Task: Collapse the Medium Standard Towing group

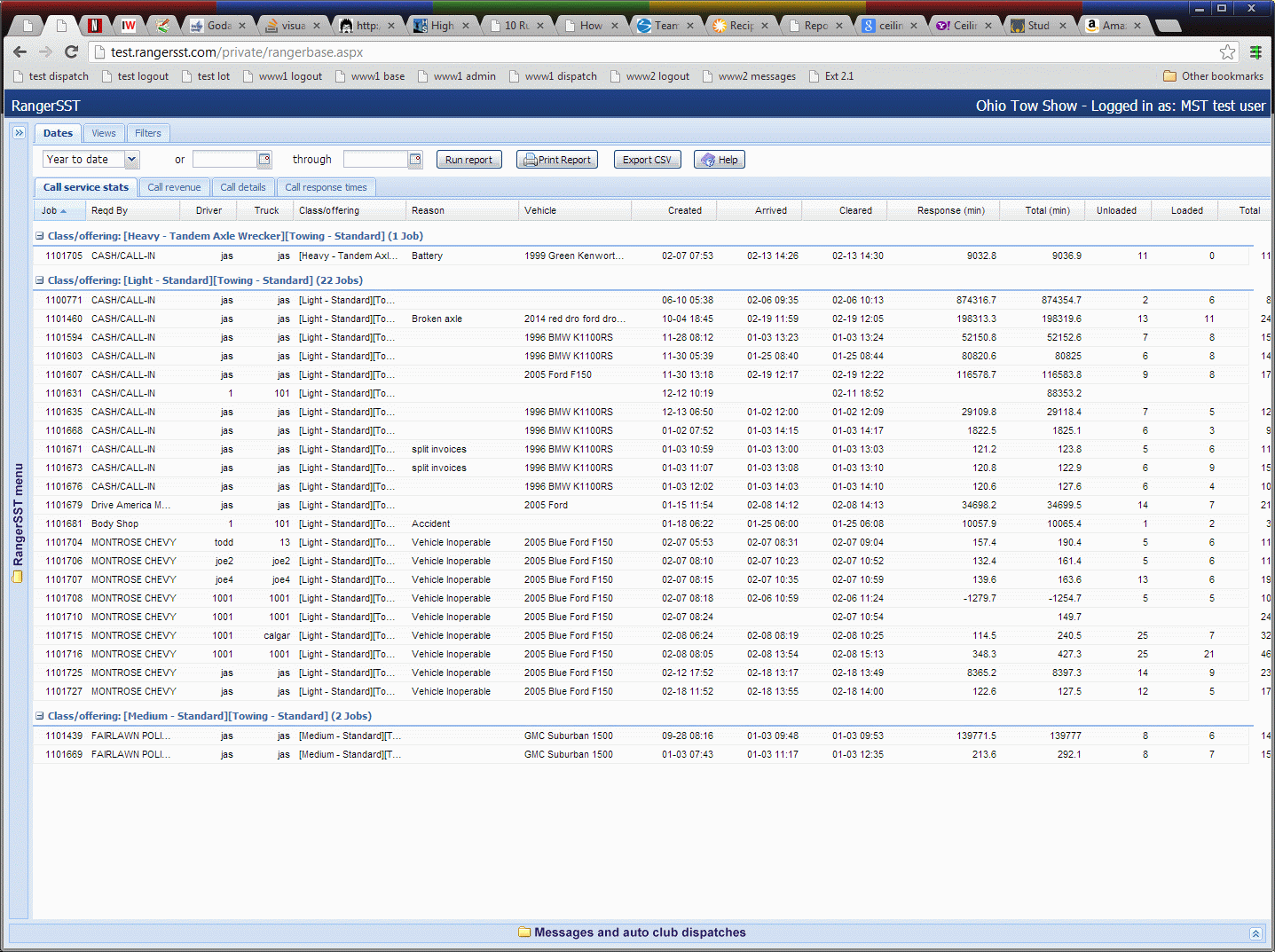Action: (39, 716)
